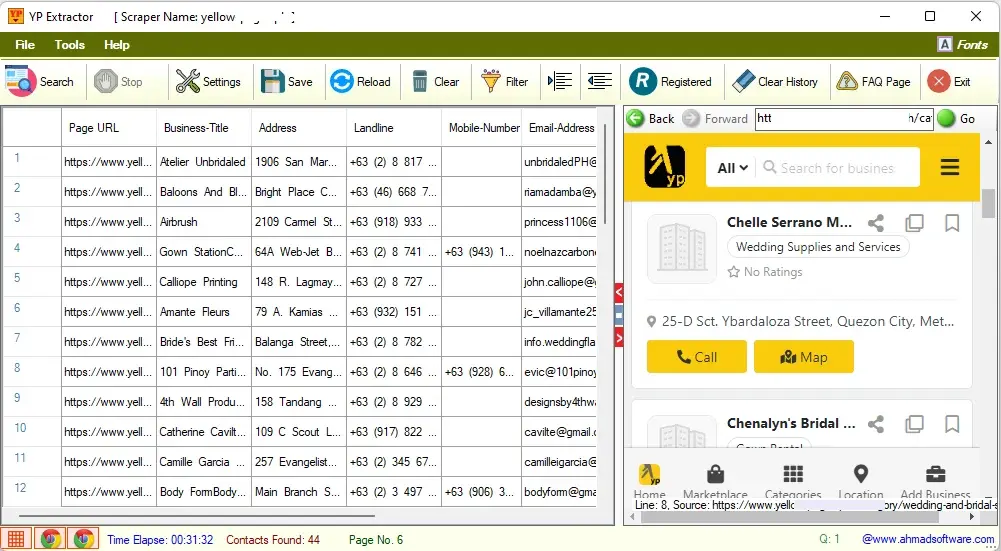Expand the All category dropdown
This screenshot has height=551, width=1001.
pyautogui.click(x=733, y=168)
